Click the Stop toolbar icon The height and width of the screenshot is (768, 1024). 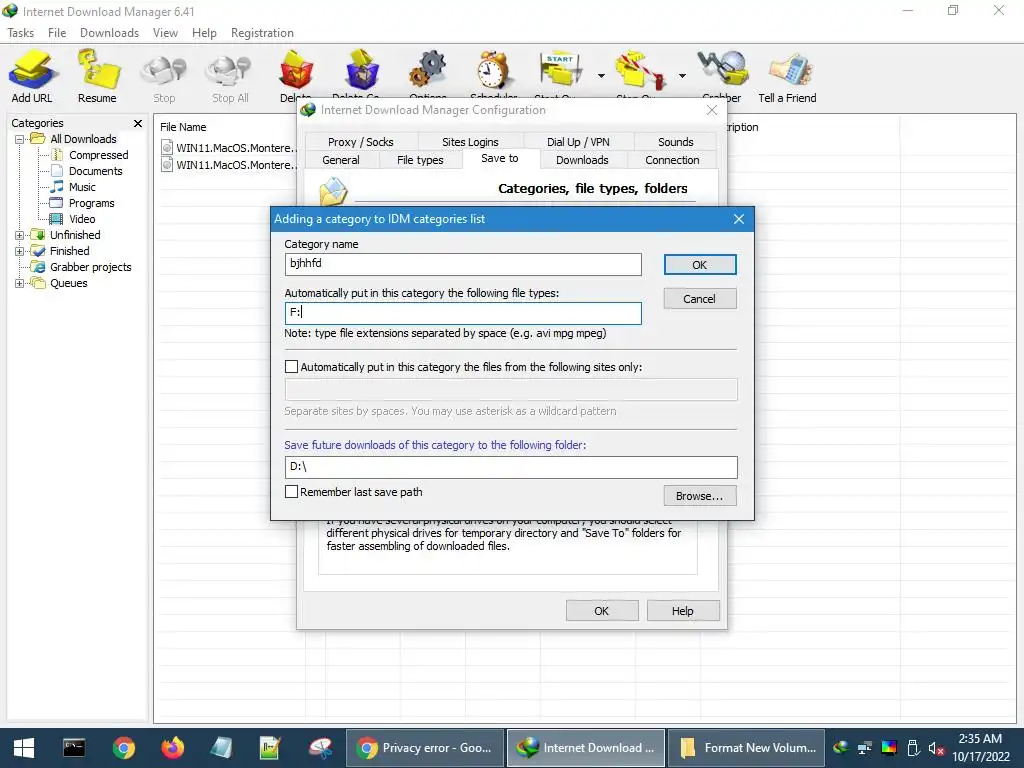pyautogui.click(x=164, y=76)
